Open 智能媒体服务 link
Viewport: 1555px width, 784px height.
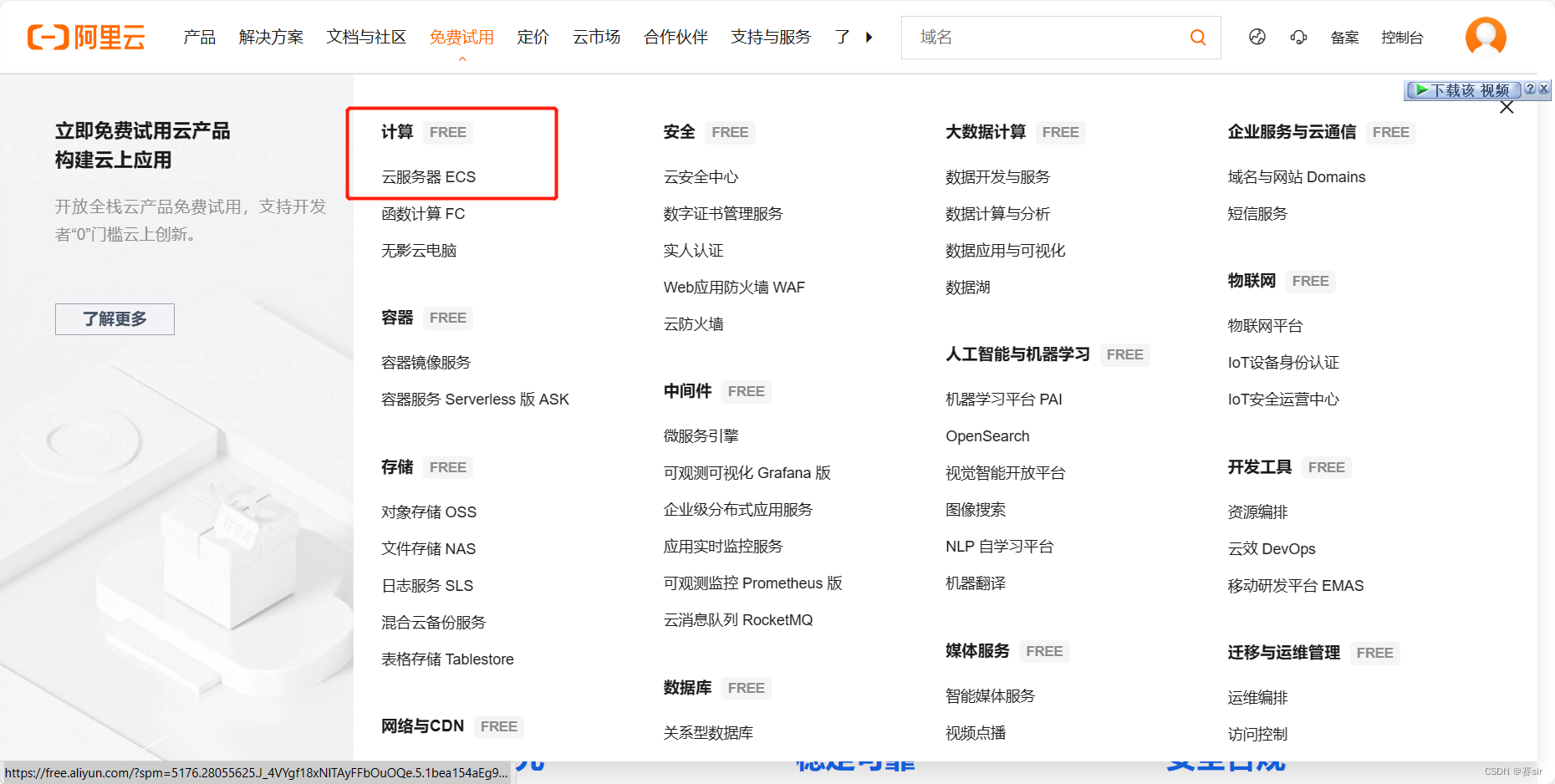click(990, 695)
